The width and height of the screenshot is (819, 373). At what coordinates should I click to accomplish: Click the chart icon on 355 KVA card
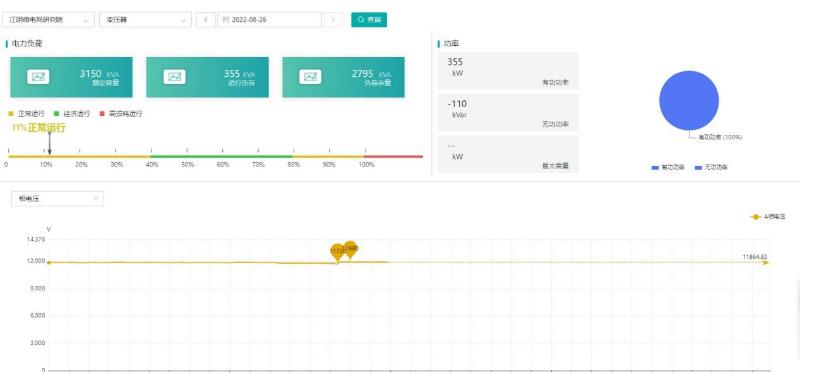174,77
